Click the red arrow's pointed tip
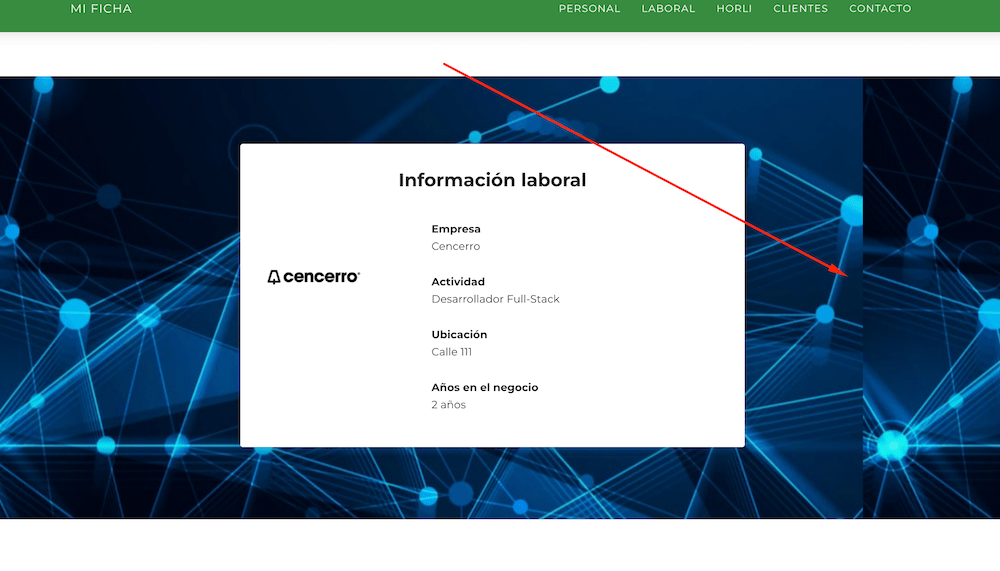The height and width of the screenshot is (571, 1000). [846, 273]
